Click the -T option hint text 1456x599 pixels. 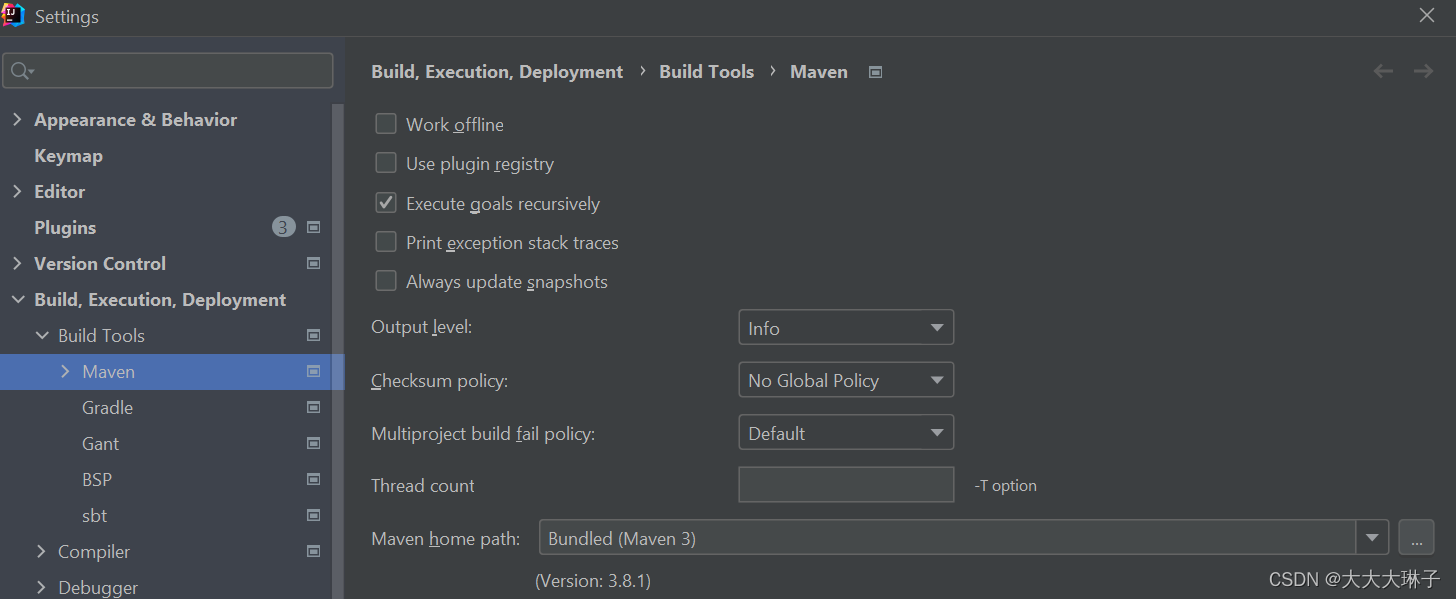1005,486
